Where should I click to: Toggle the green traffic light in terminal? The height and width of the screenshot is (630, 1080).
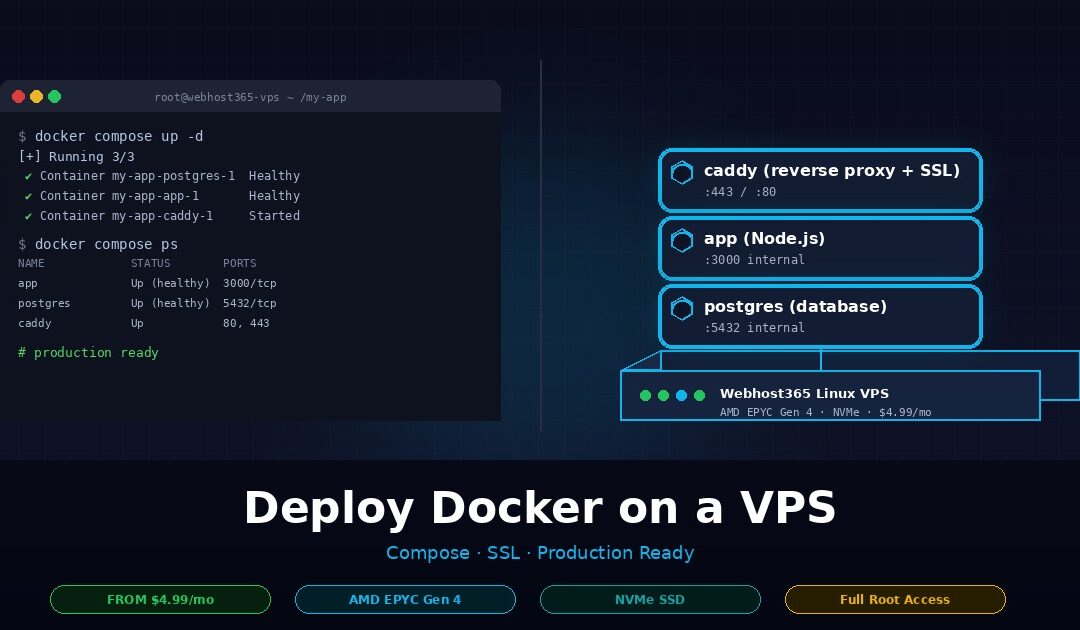[x=55, y=97]
